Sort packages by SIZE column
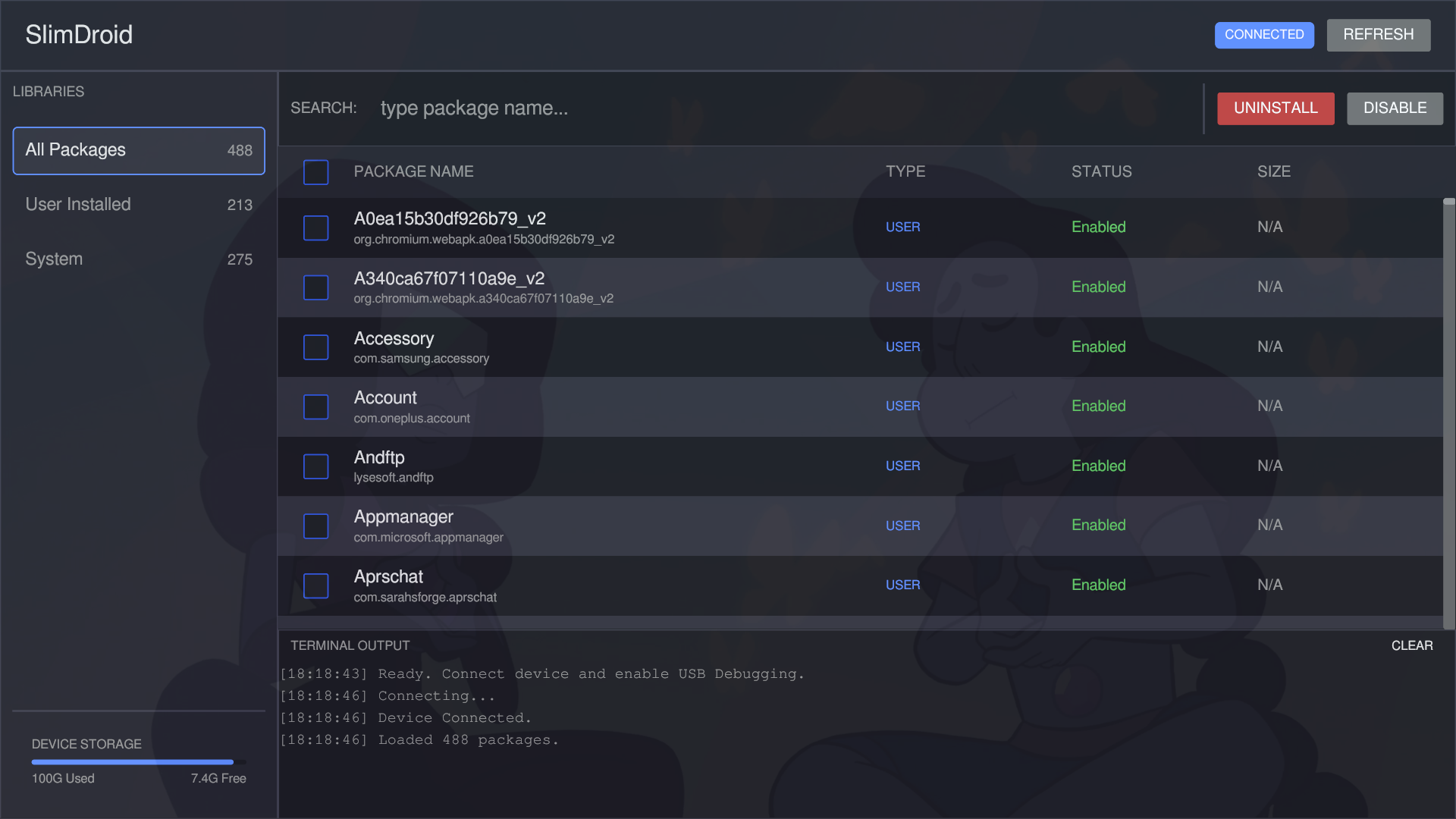 tap(1273, 171)
